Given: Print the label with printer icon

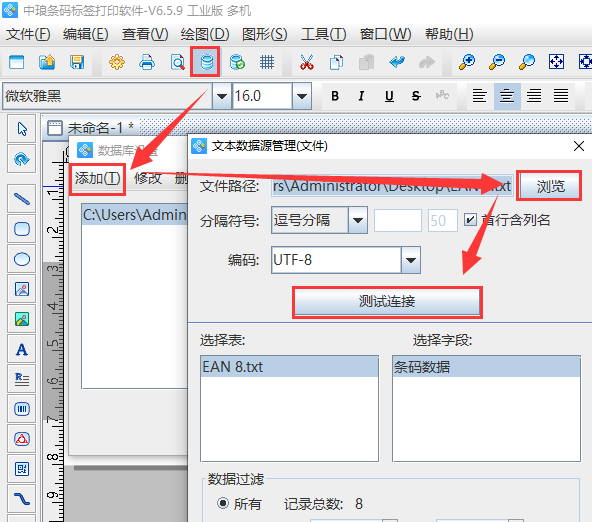Looking at the screenshot, I should tap(147, 62).
